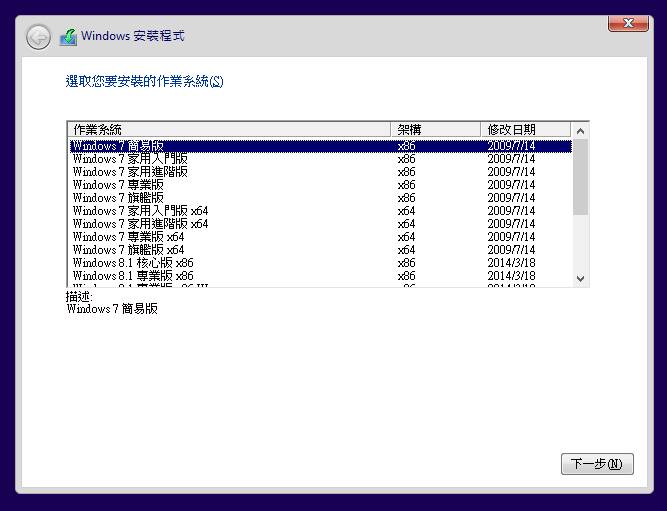Select Windows 7 家用入門版 x86 row
Screen dimensions: 667x511
pyautogui.click(x=321, y=159)
